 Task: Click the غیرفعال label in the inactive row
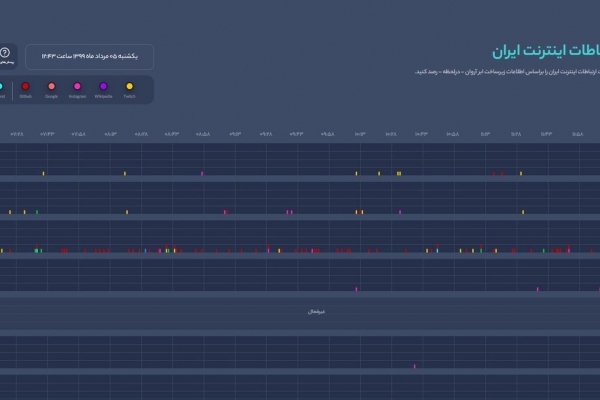316,312
